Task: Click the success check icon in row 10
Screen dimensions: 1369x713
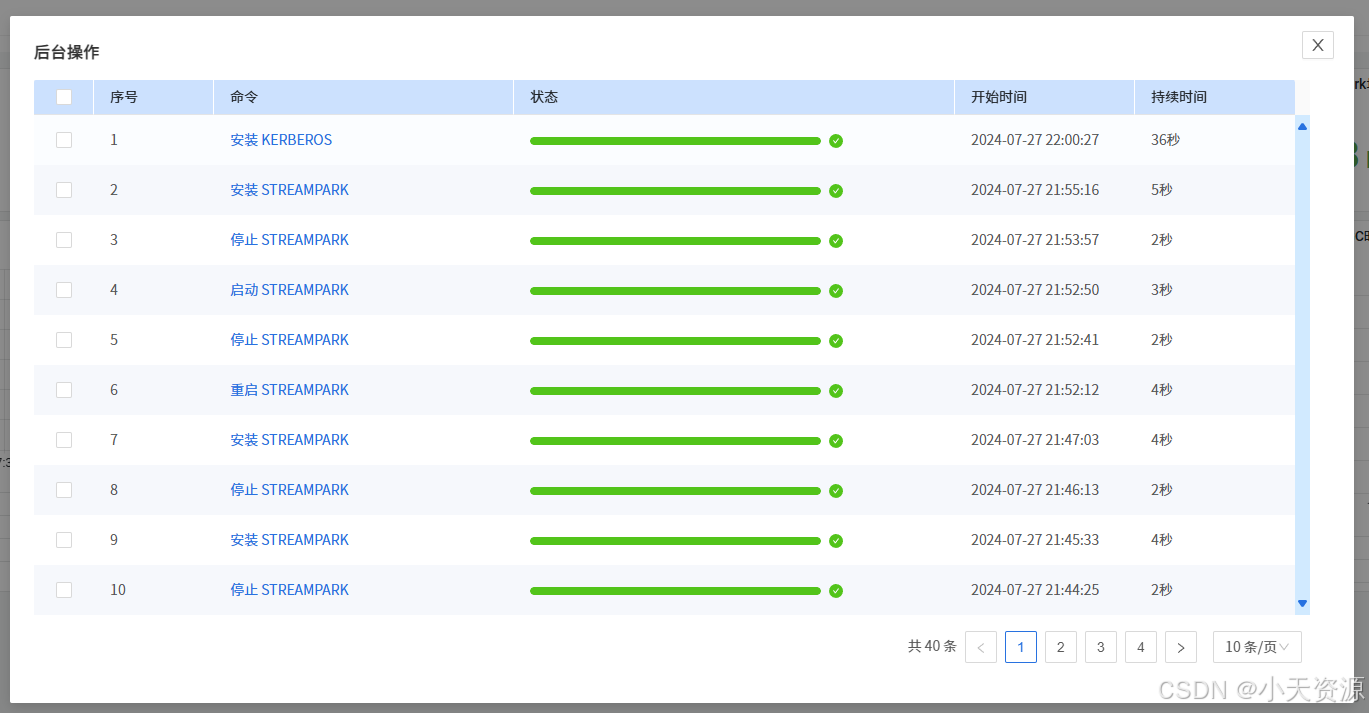Action: click(x=836, y=591)
